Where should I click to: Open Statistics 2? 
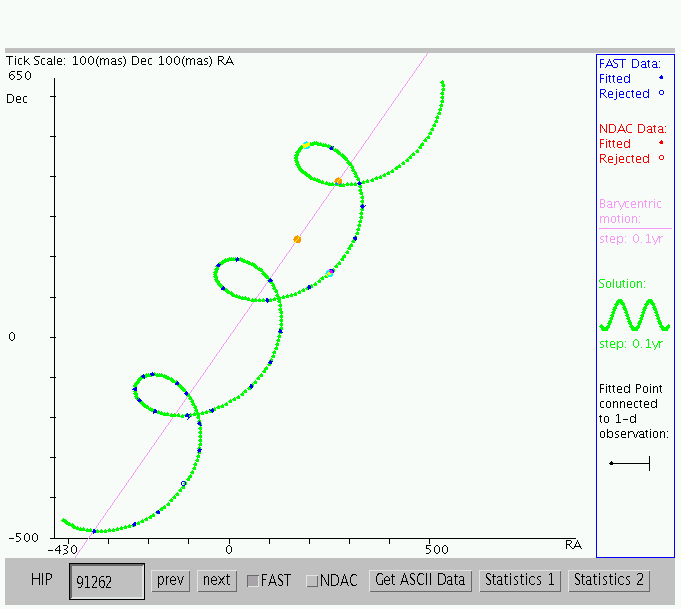(x=609, y=580)
